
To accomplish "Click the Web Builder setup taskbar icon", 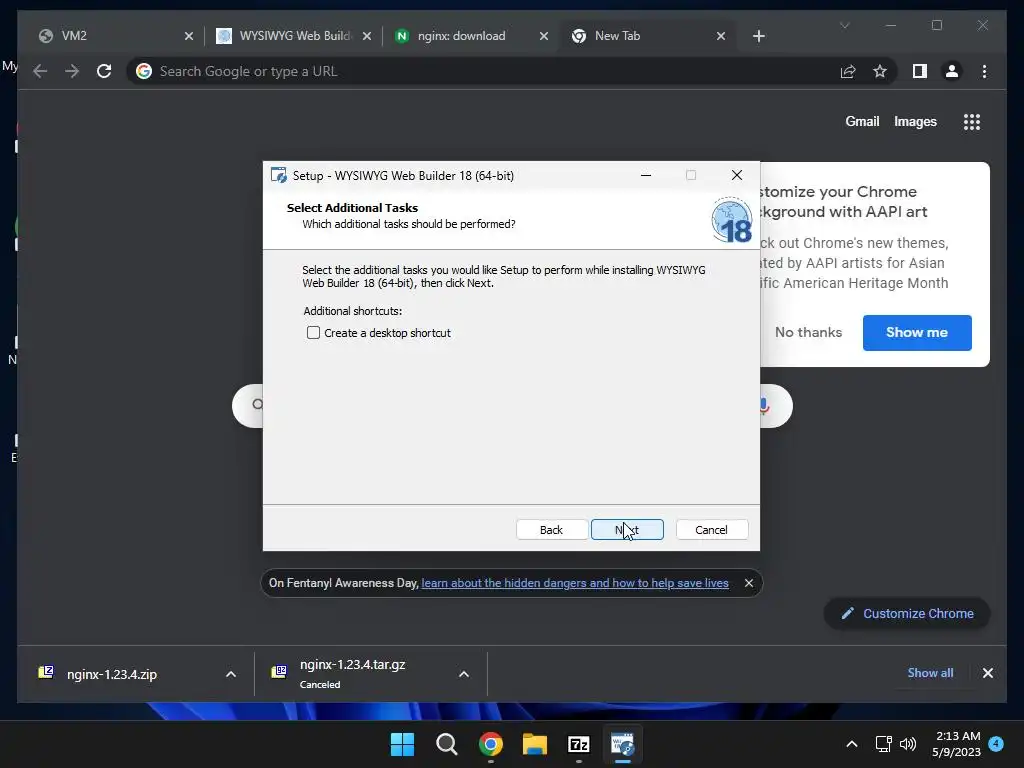I will click(x=622, y=744).
